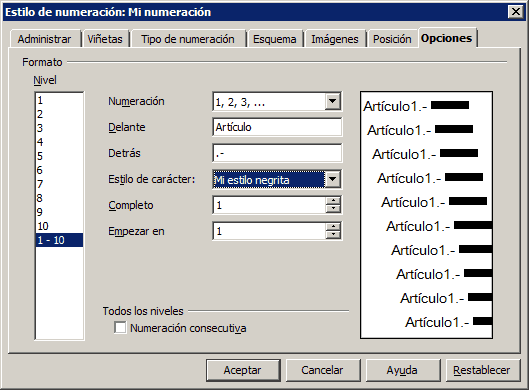Decrease the Empezar en value
Screen dimensions: 529x390
coord(333,235)
